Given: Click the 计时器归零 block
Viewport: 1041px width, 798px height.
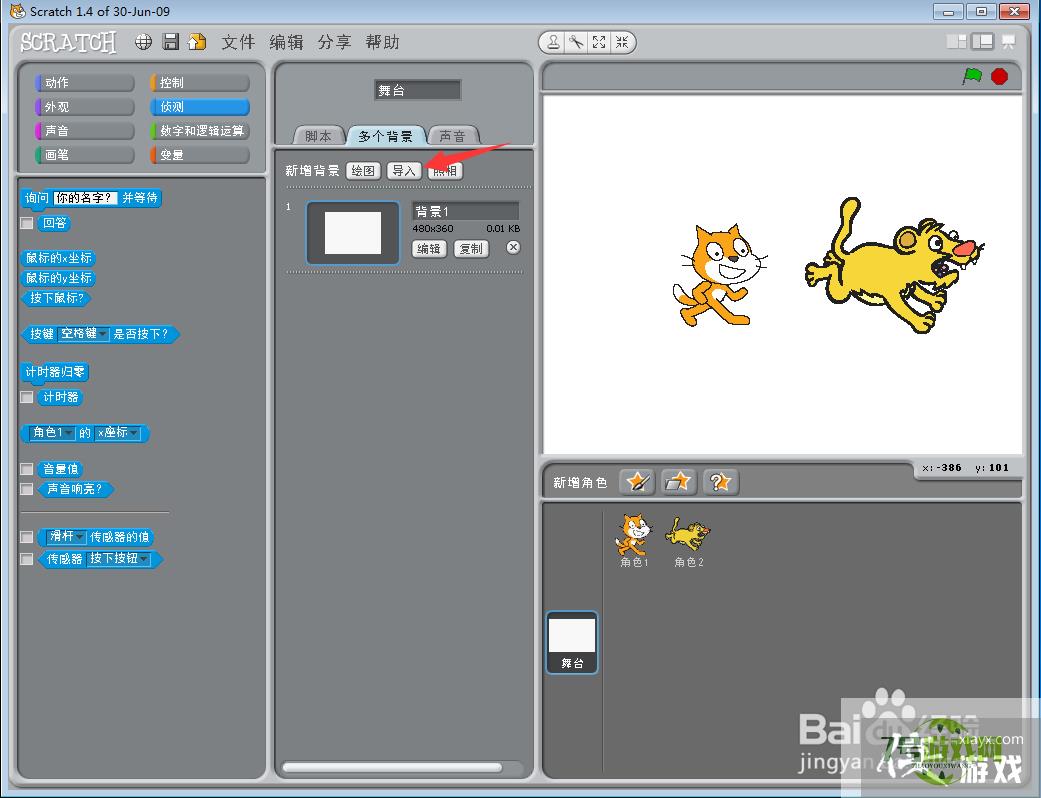Looking at the screenshot, I should 55,372.
